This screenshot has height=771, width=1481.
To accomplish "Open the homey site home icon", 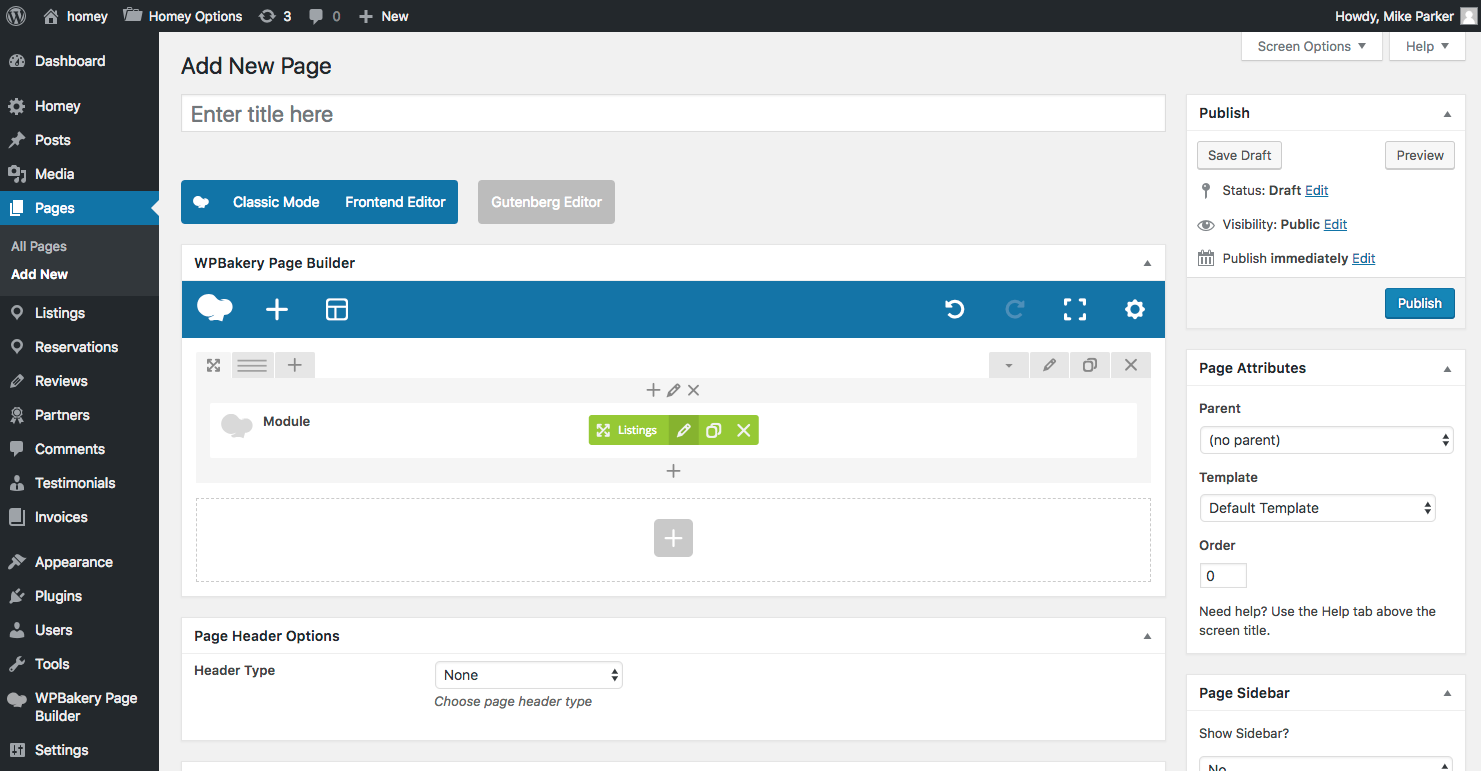I will (x=51, y=16).
